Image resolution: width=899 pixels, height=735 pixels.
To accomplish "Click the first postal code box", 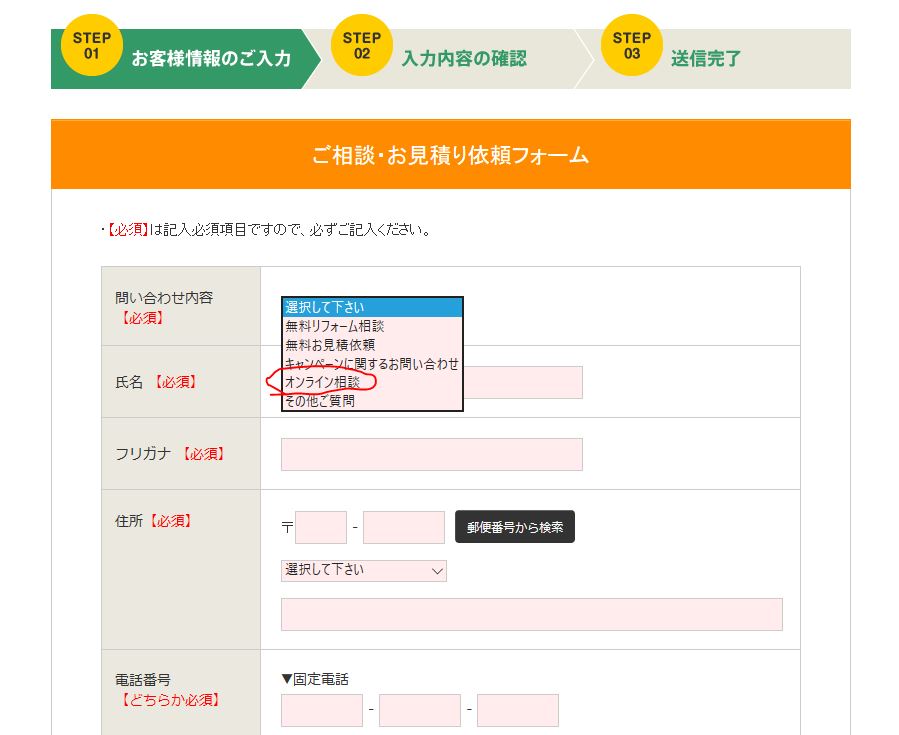I will coord(321,527).
